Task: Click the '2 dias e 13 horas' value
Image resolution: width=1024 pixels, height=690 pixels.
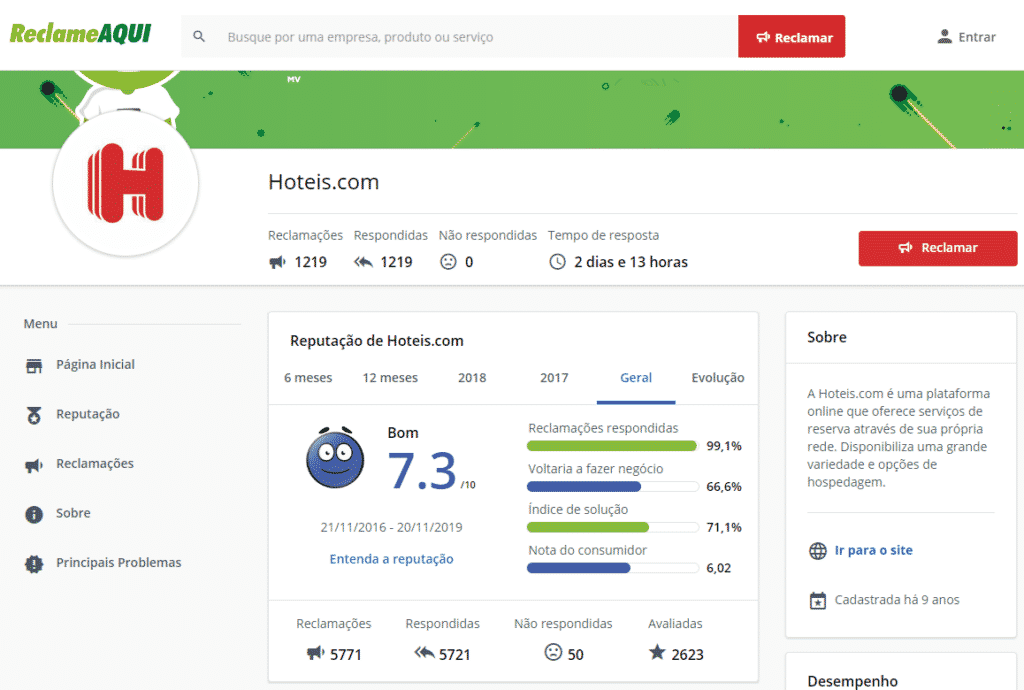Action: (x=631, y=262)
